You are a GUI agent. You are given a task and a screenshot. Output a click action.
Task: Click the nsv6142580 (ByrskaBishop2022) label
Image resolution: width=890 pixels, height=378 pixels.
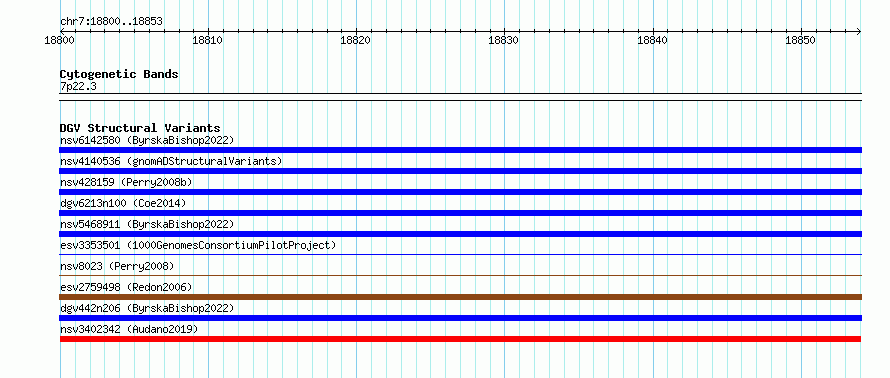[146, 140]
